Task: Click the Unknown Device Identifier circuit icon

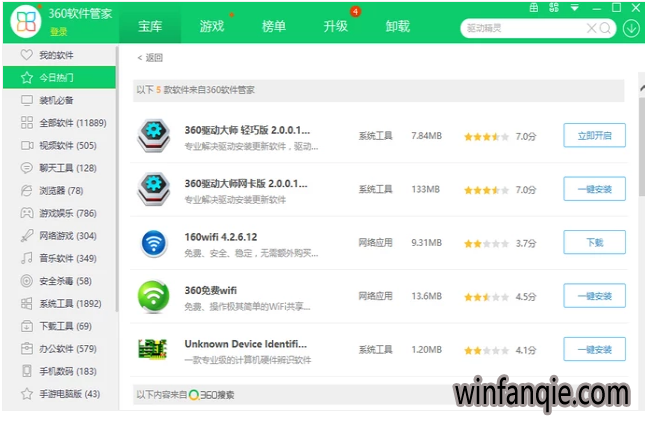Action: (153, 350)
